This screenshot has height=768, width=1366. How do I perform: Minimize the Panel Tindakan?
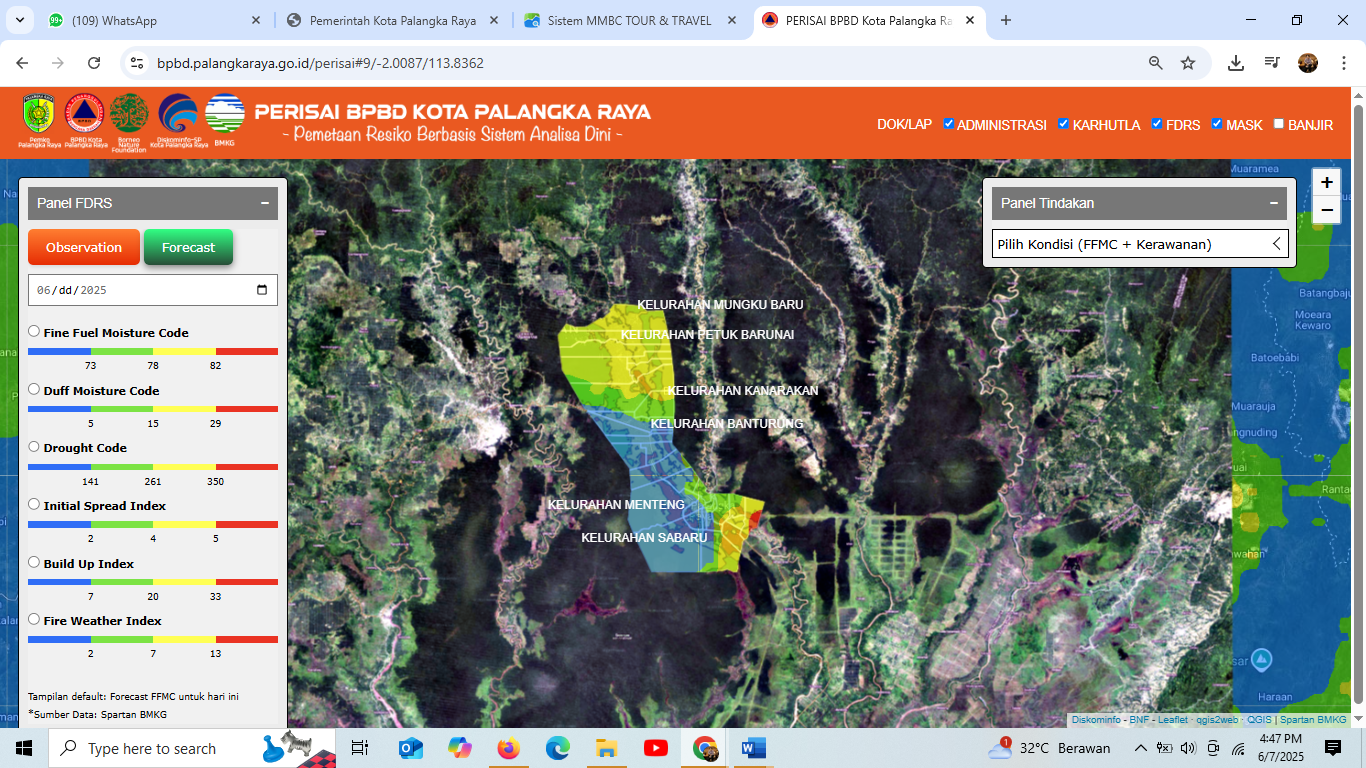[x=1274, y=203]
